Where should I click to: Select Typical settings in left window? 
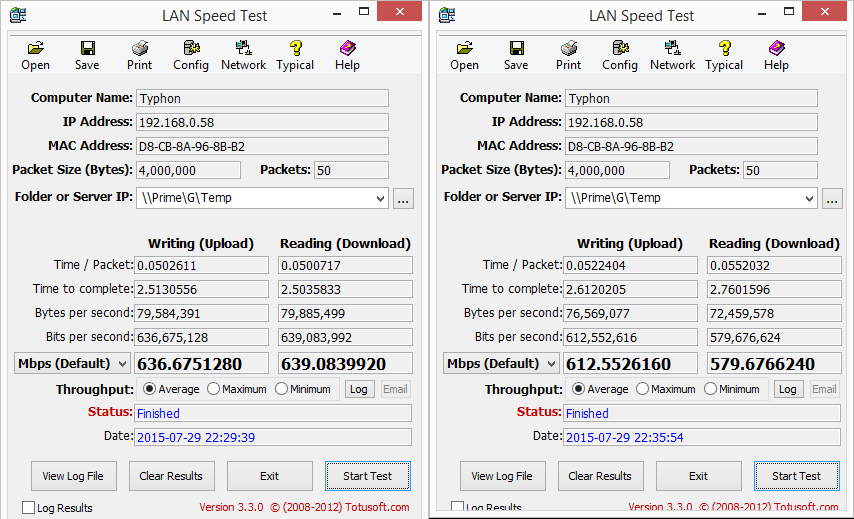(295, 55)
